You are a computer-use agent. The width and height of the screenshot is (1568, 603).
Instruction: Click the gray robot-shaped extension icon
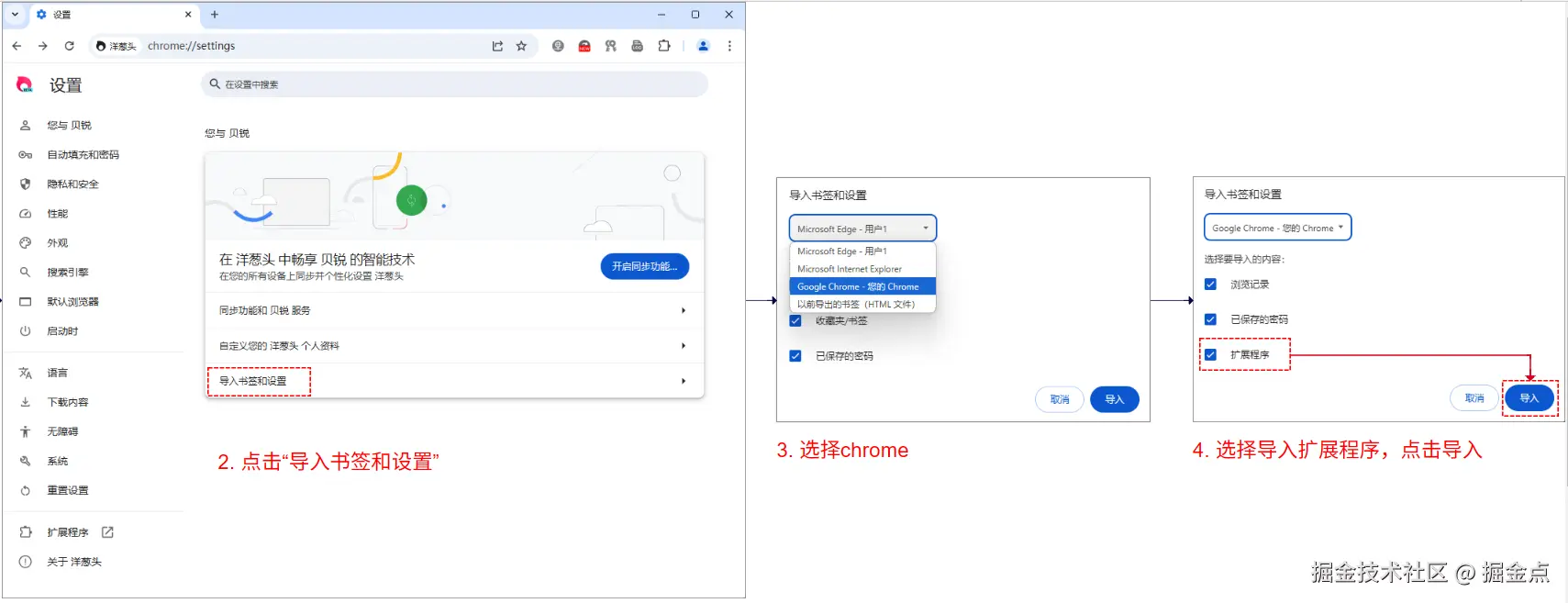coord(637,46)
